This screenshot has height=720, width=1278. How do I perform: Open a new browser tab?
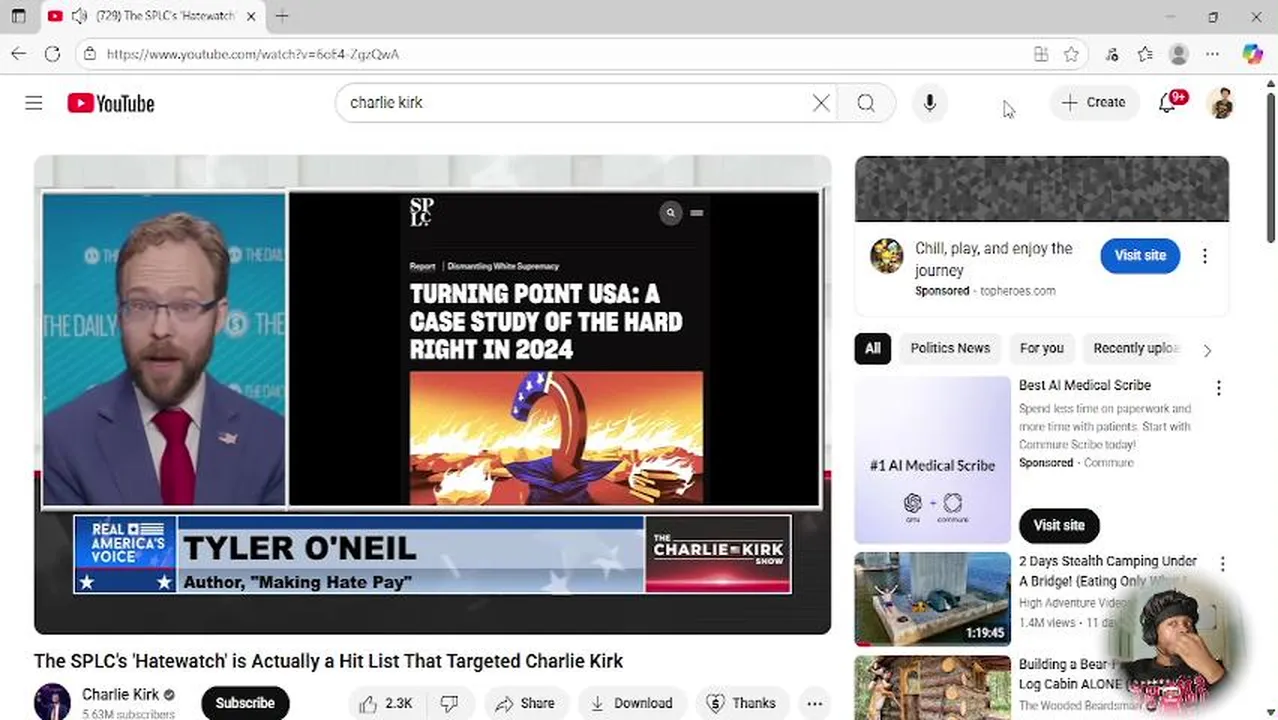click(282, 16)
